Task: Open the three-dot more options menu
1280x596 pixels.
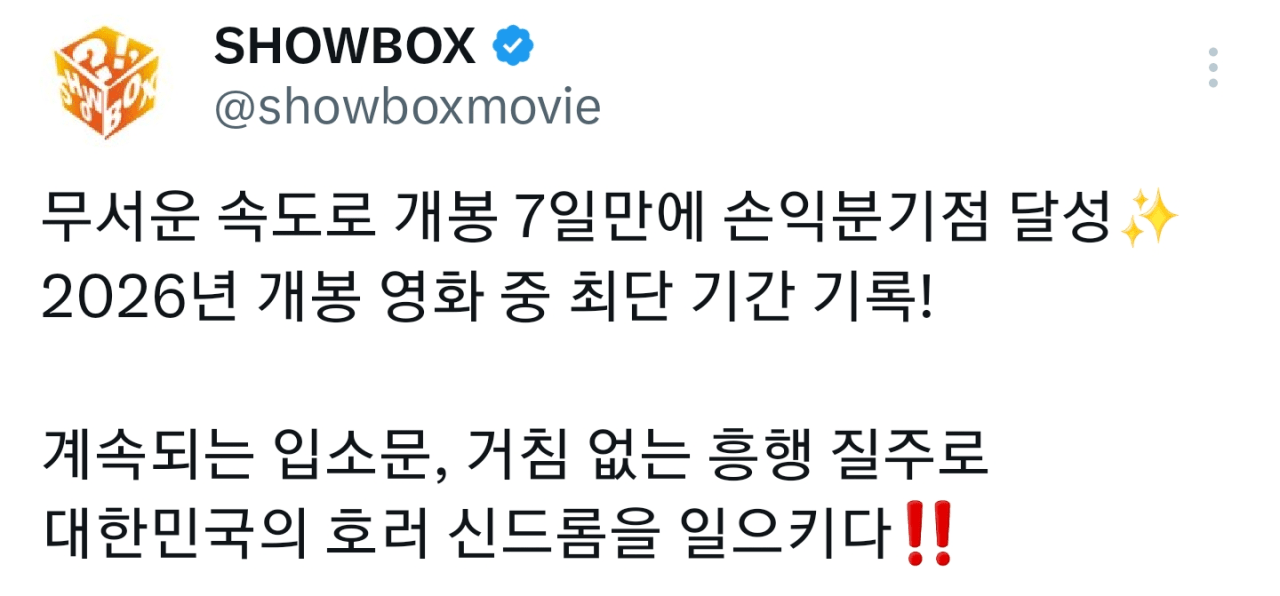Action: tap(1213, 67)
